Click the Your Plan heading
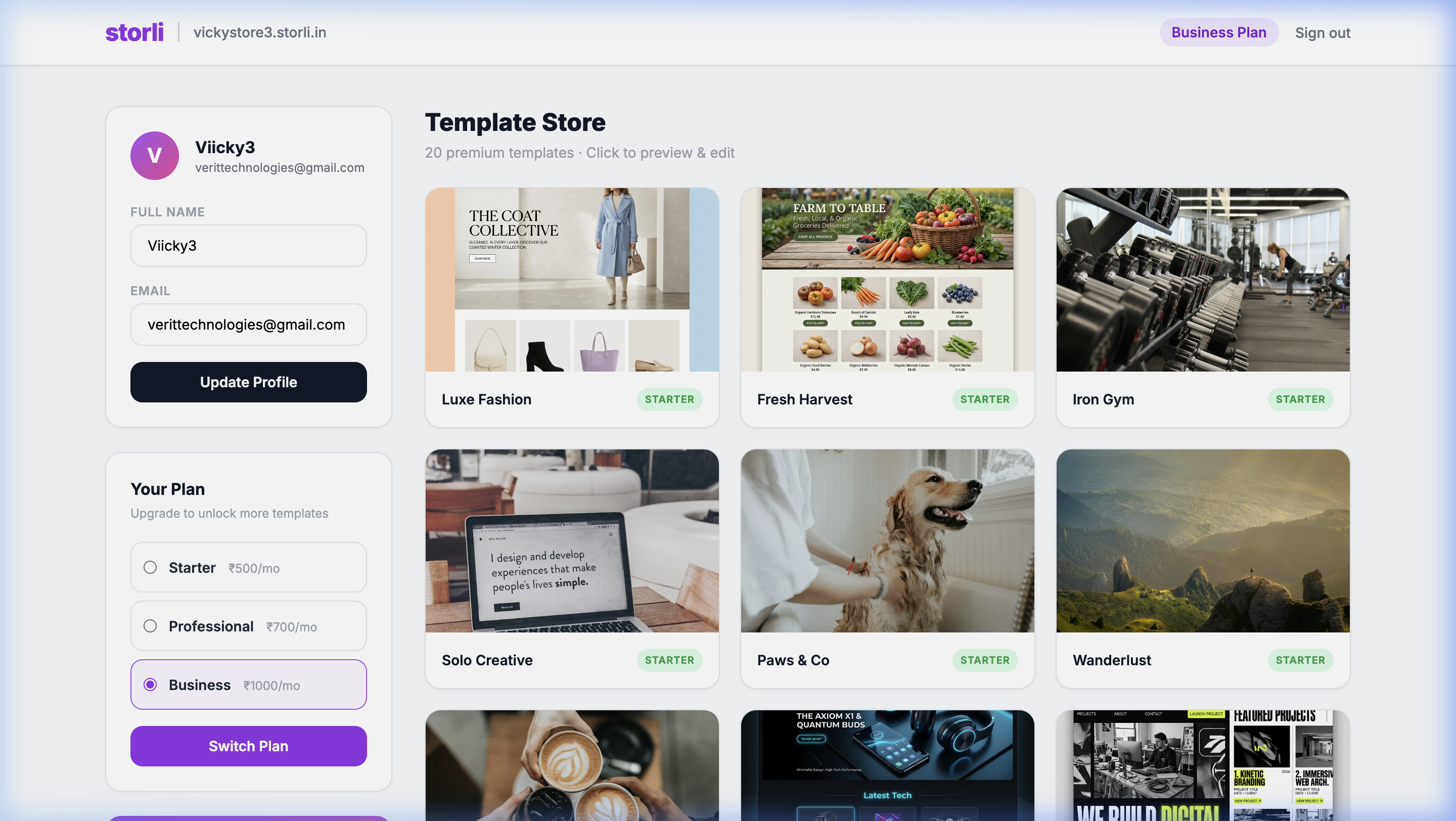Image resolution: width=1456 pixels, height=821 pixels. (x=167, y=489)
